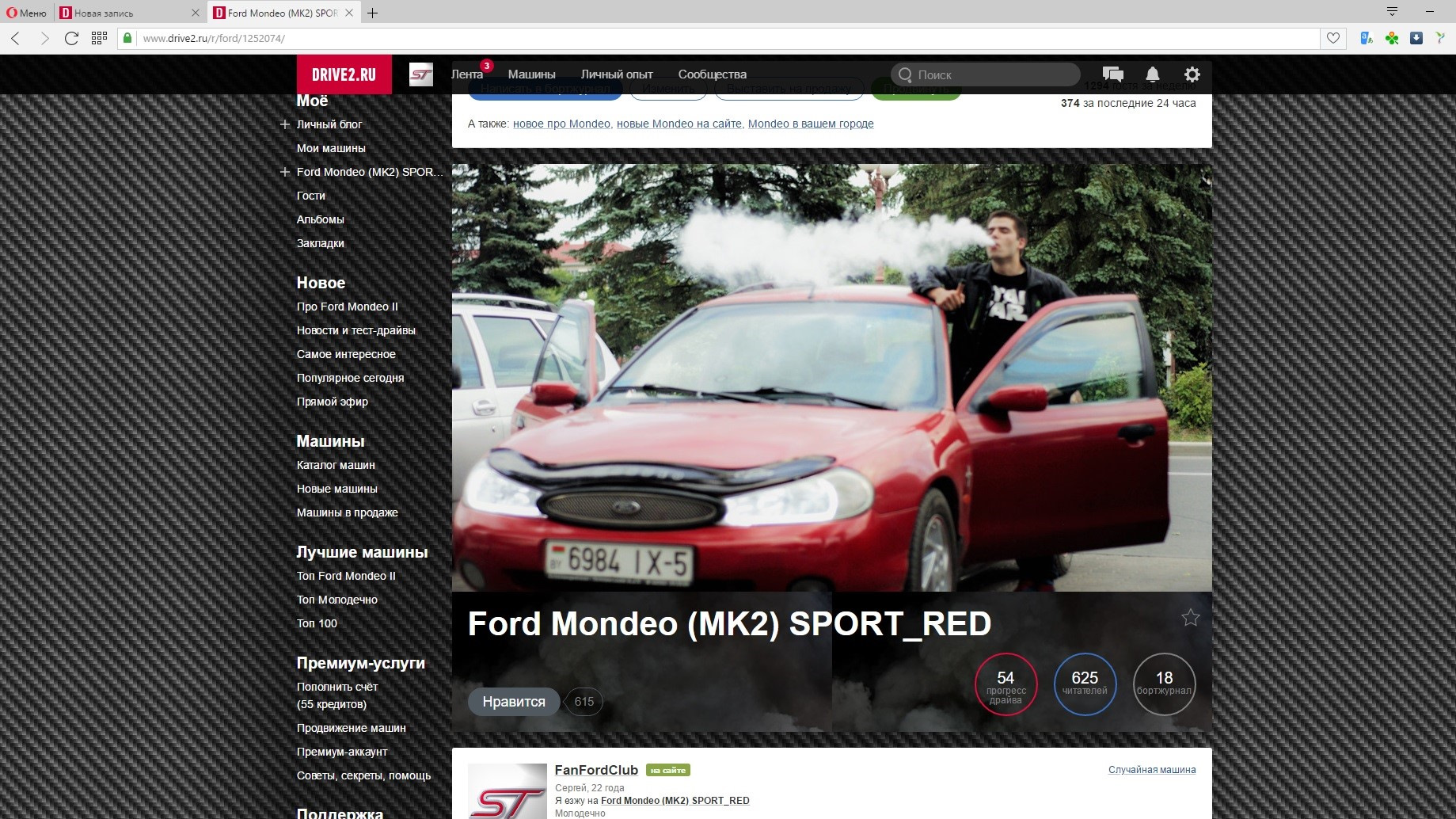
Task: Open Новые машины link
Action: click(337, 489)
